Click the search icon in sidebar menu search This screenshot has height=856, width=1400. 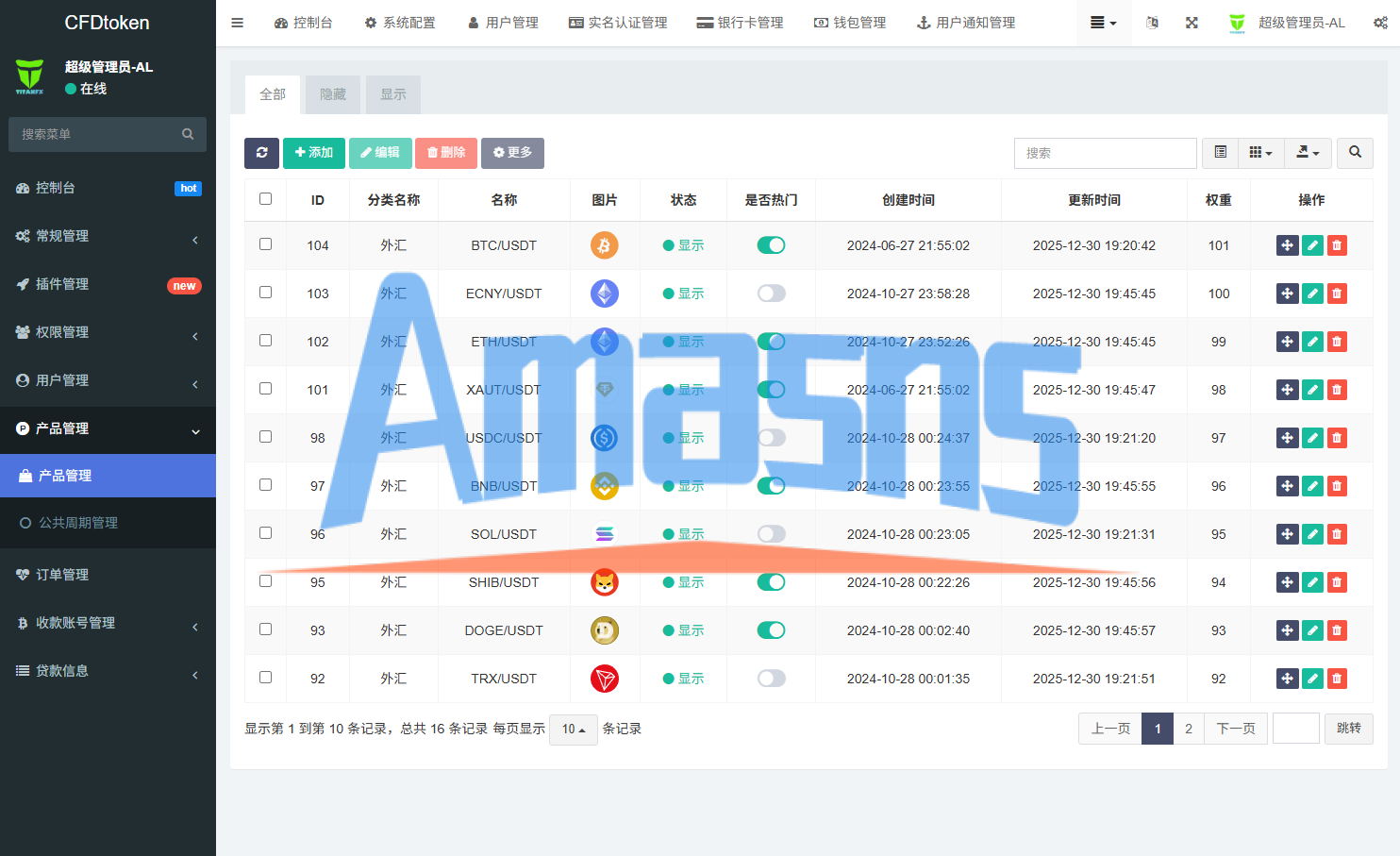coord(188,134)
